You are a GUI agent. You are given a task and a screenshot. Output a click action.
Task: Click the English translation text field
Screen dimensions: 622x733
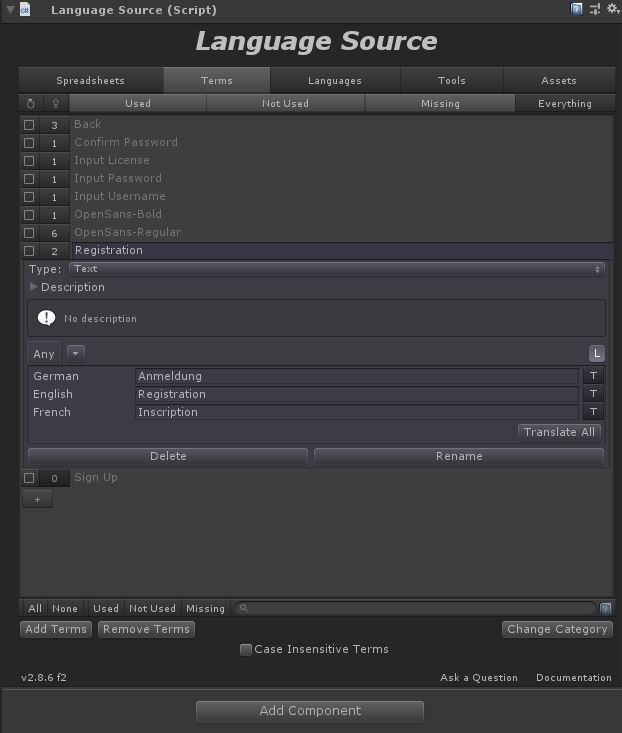point(357,394)
